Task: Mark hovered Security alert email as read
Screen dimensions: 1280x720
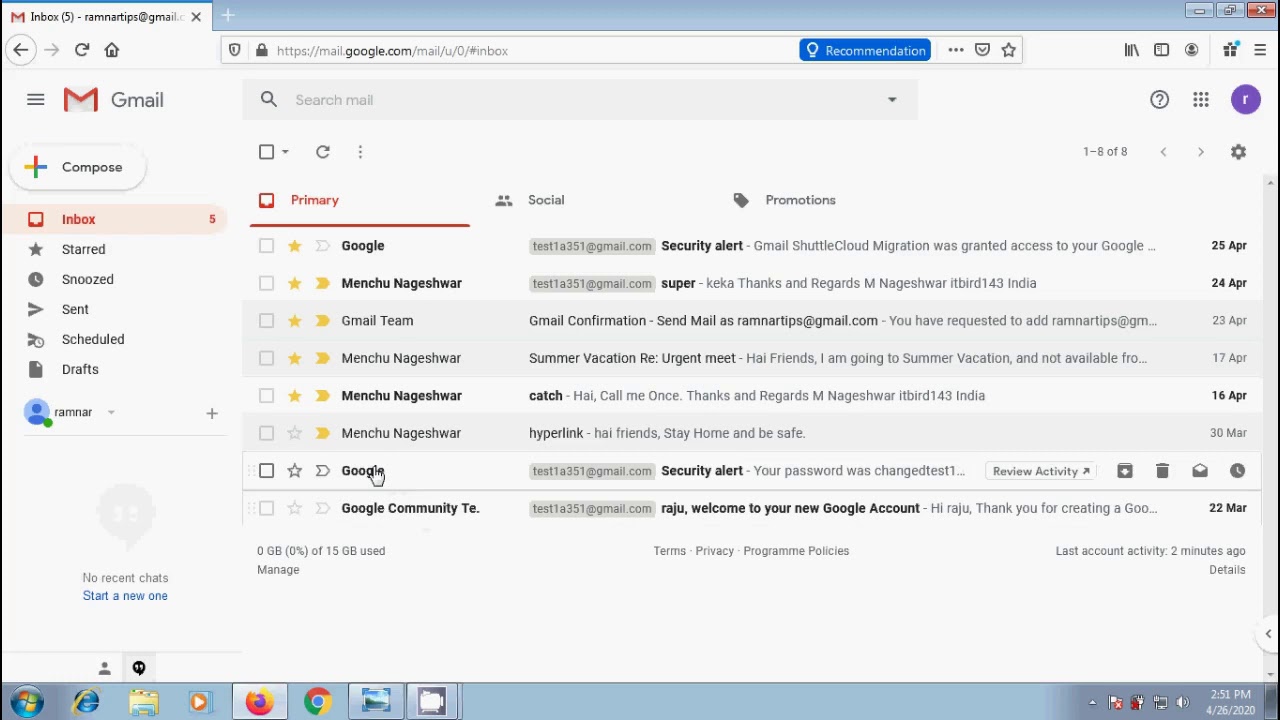Action: [1200, 471]
